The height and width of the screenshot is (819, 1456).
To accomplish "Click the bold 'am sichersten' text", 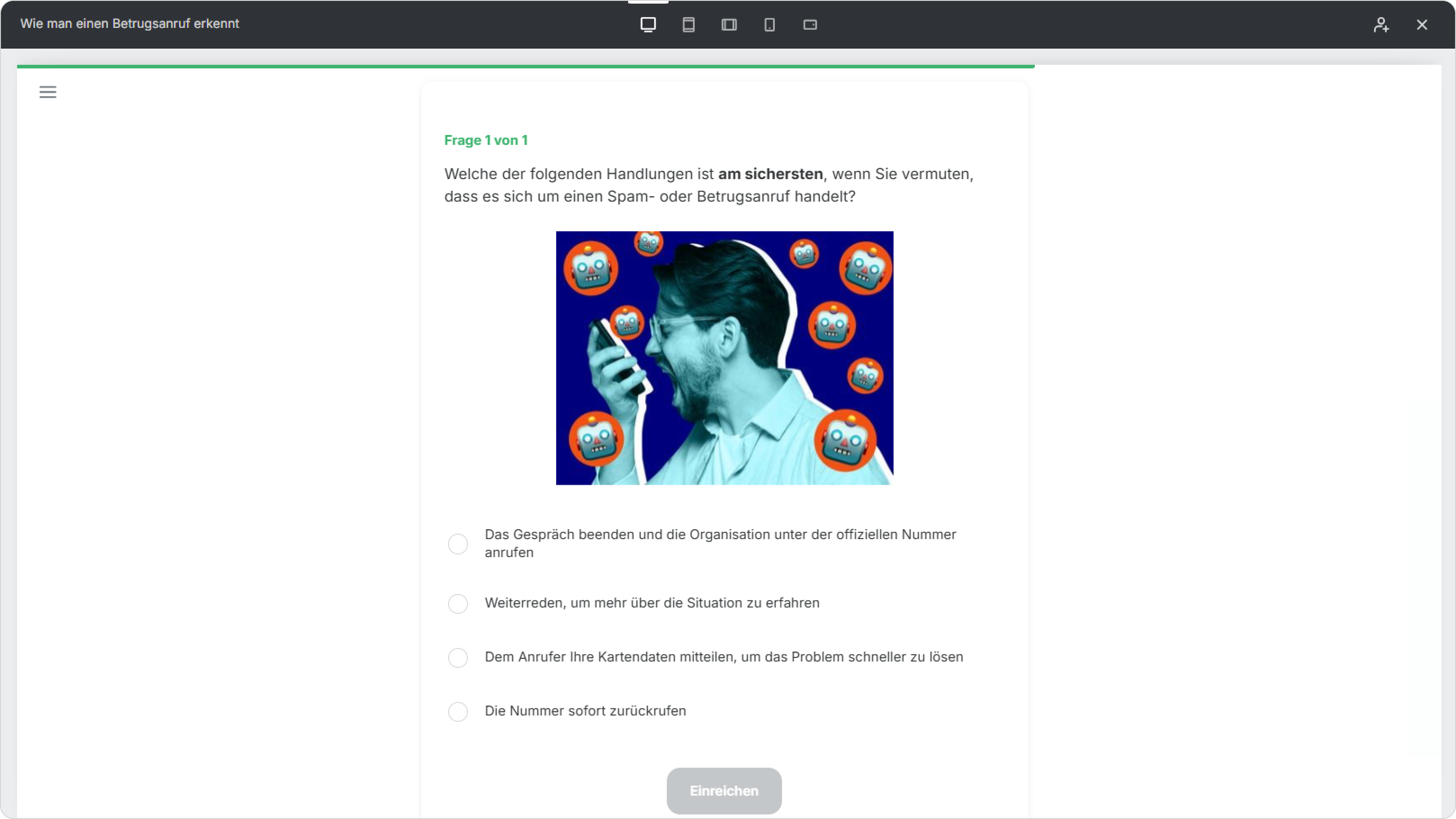I will click(x=770, y=174).
